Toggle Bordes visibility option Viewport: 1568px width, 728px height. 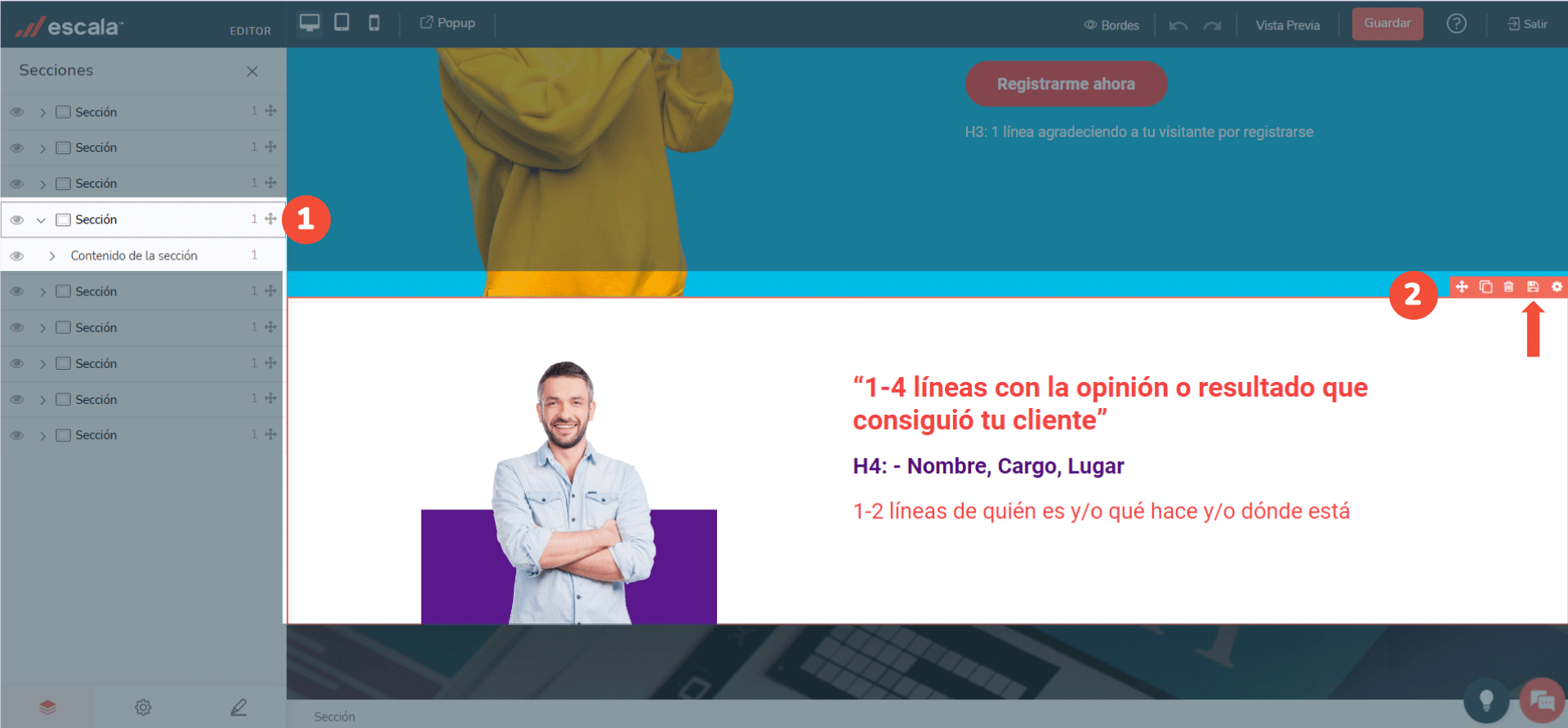click(x=1111, y=25)
